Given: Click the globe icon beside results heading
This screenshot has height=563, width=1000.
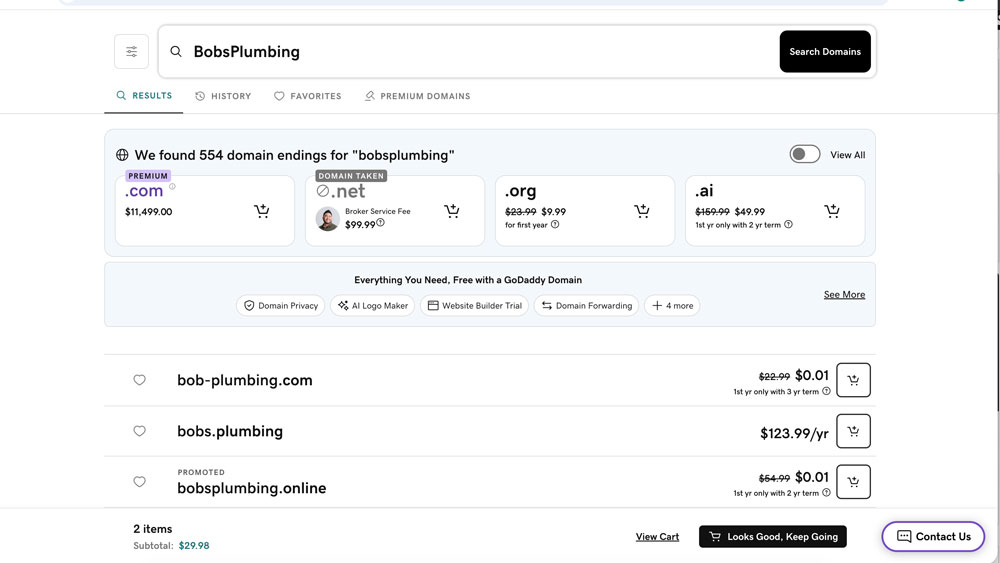Looking at the screenshot, I should pos(122,155).
